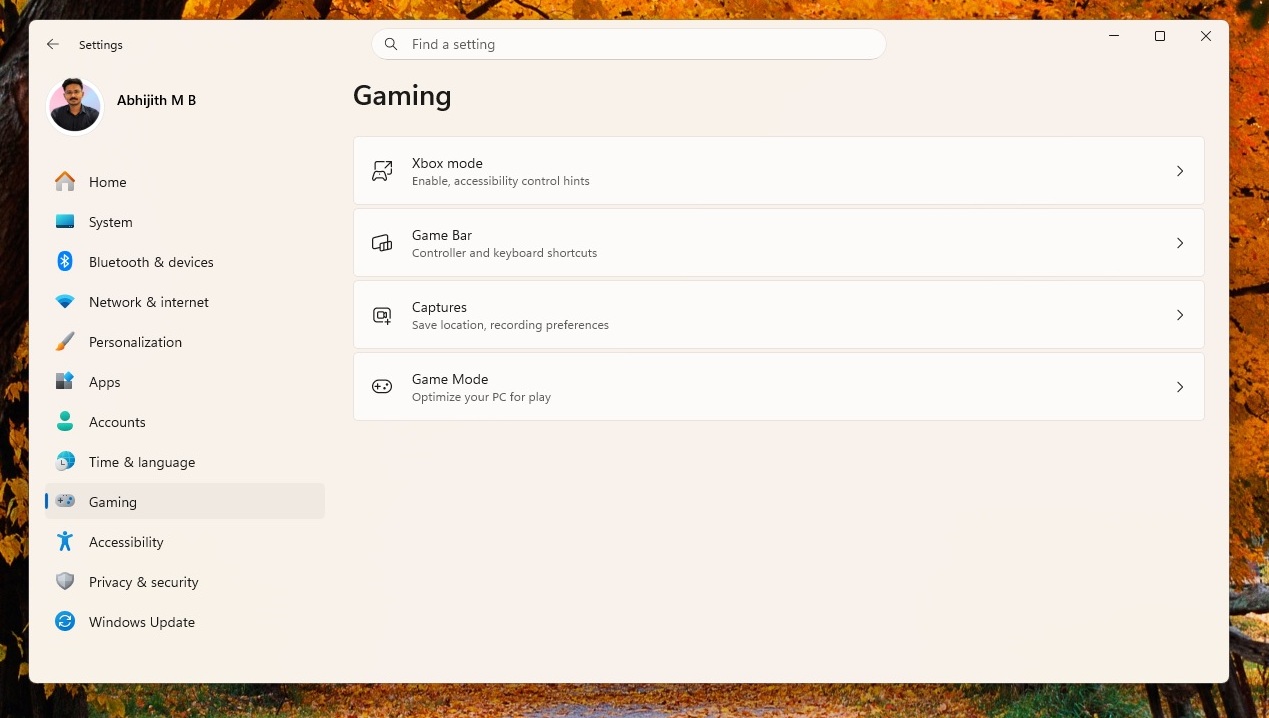Image resolution: width=1269 pixels, height=718 pixels.
Task: Open the Home settings page
Action: coord(185,182)
